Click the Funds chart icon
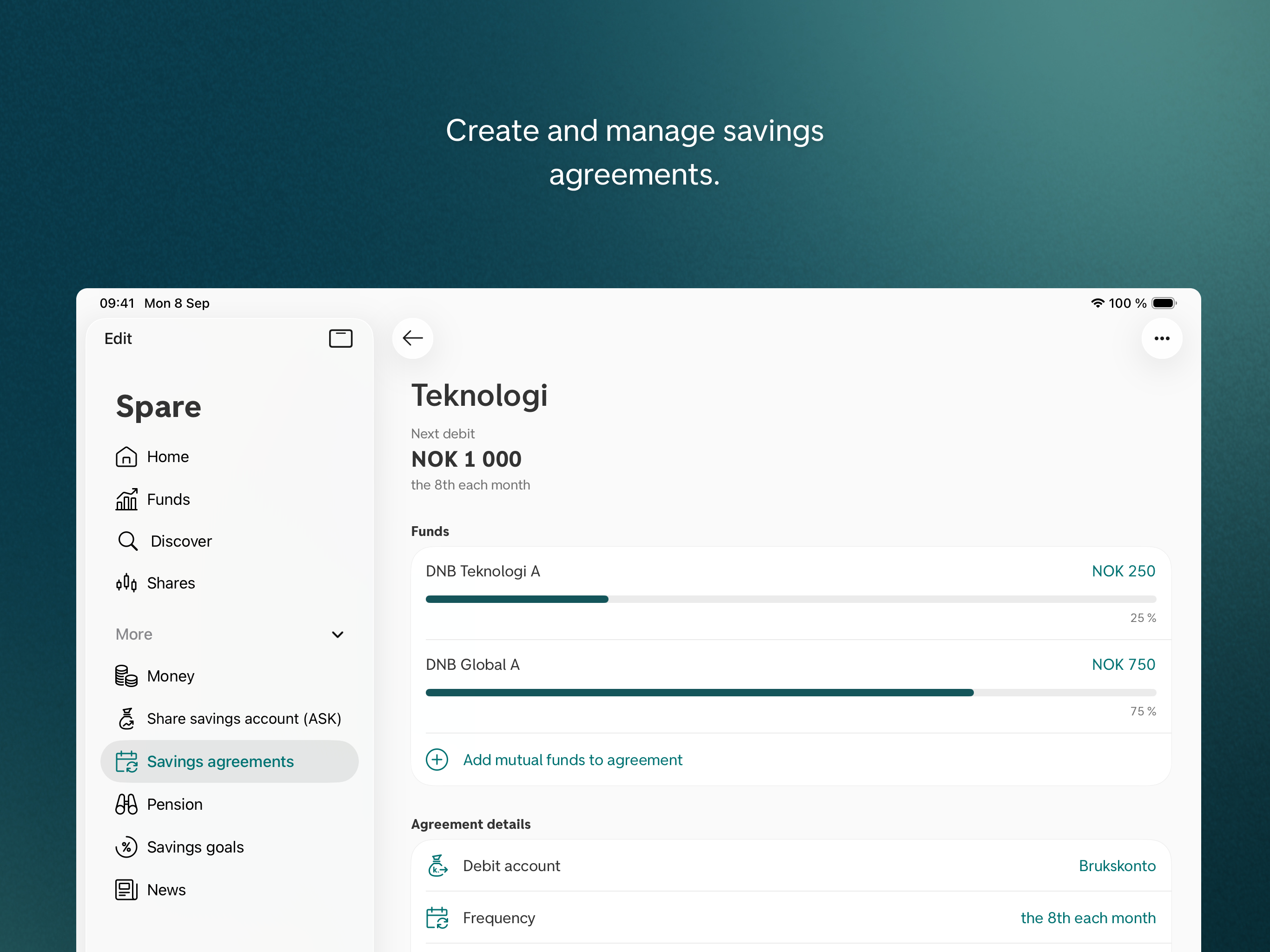The image size is (1270, 952). [x=126, y=499]
